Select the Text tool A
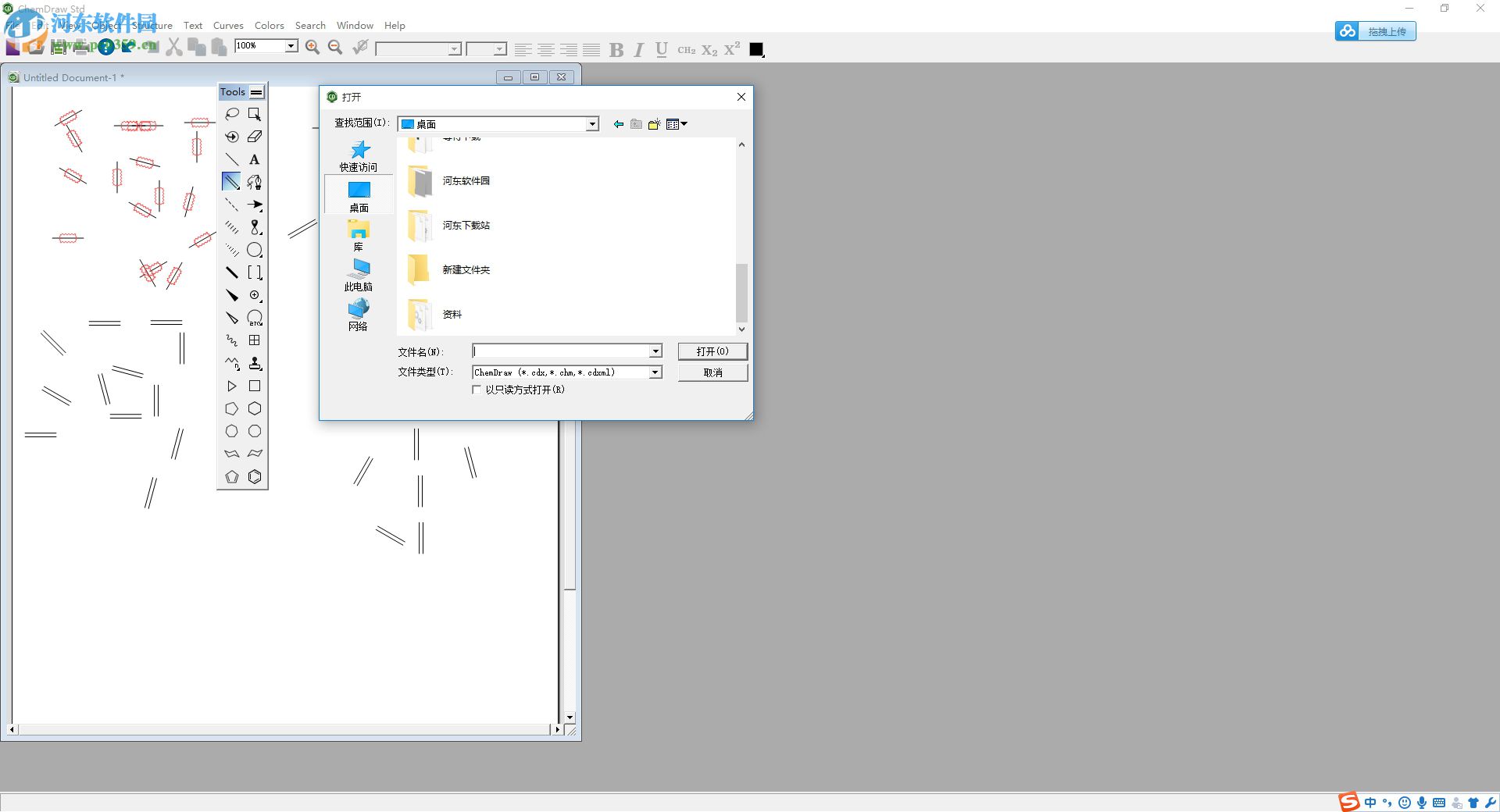This screenshot has width=1500, height=812. [x=255, y=159]
